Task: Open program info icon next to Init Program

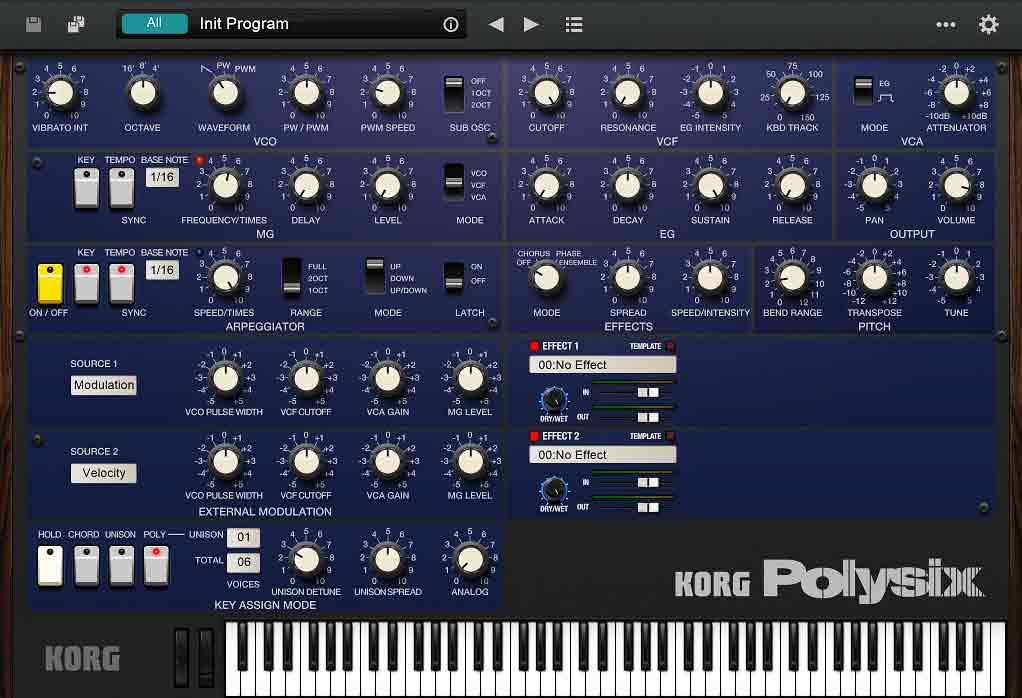Action: tap(451, 25)
